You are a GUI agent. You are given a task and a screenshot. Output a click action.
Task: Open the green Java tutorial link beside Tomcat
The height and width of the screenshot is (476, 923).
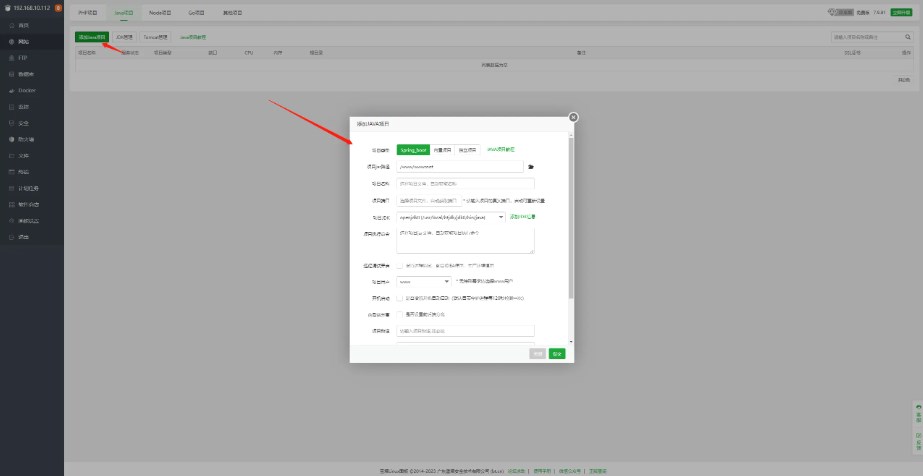pyautogui.click(x=192, y=37)
